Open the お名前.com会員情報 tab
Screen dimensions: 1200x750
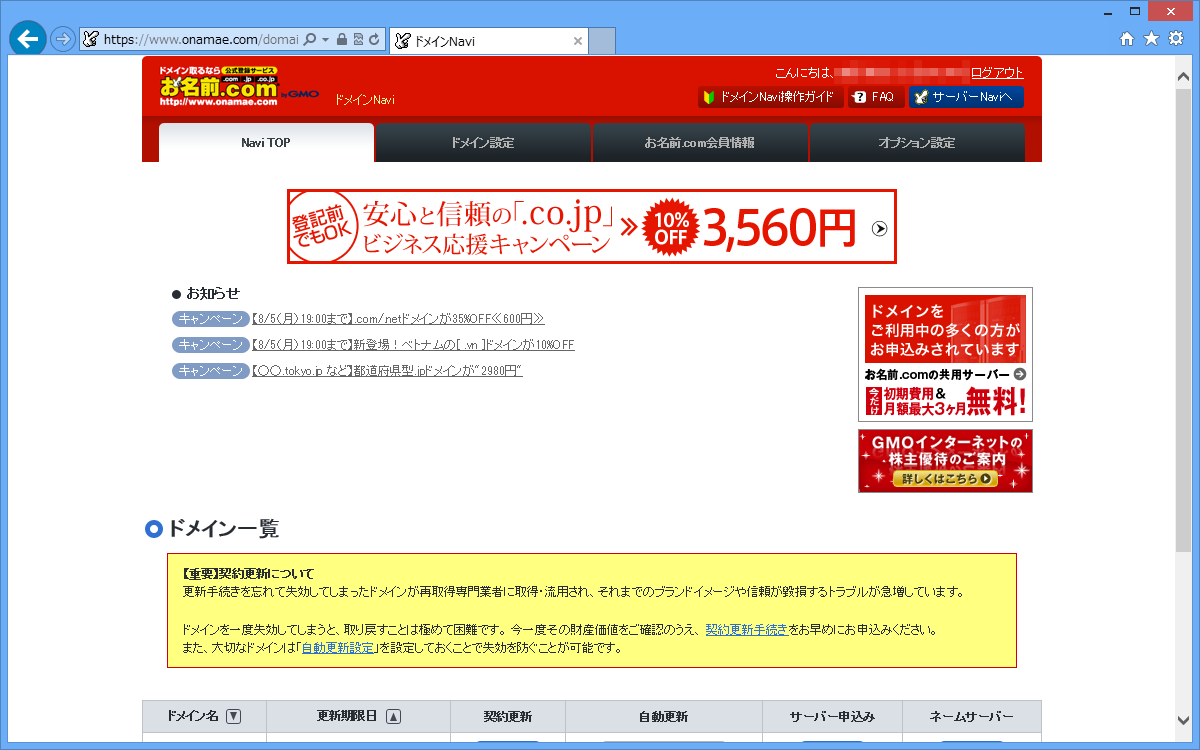click(x=700, y=142)
